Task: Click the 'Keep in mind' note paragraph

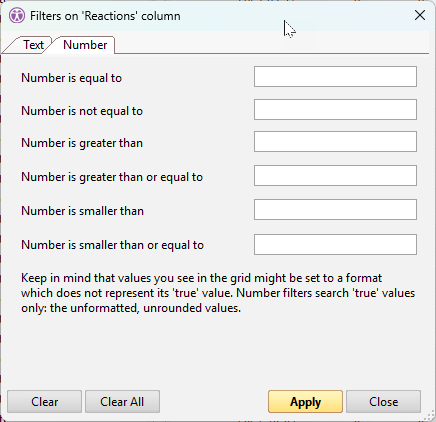Action: click(x=218, y=293)
